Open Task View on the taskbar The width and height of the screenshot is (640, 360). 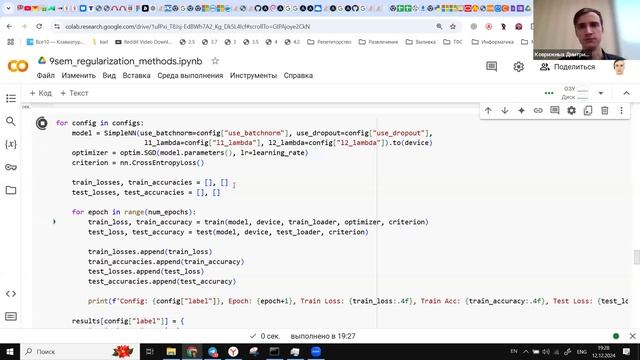click(150, 351)
